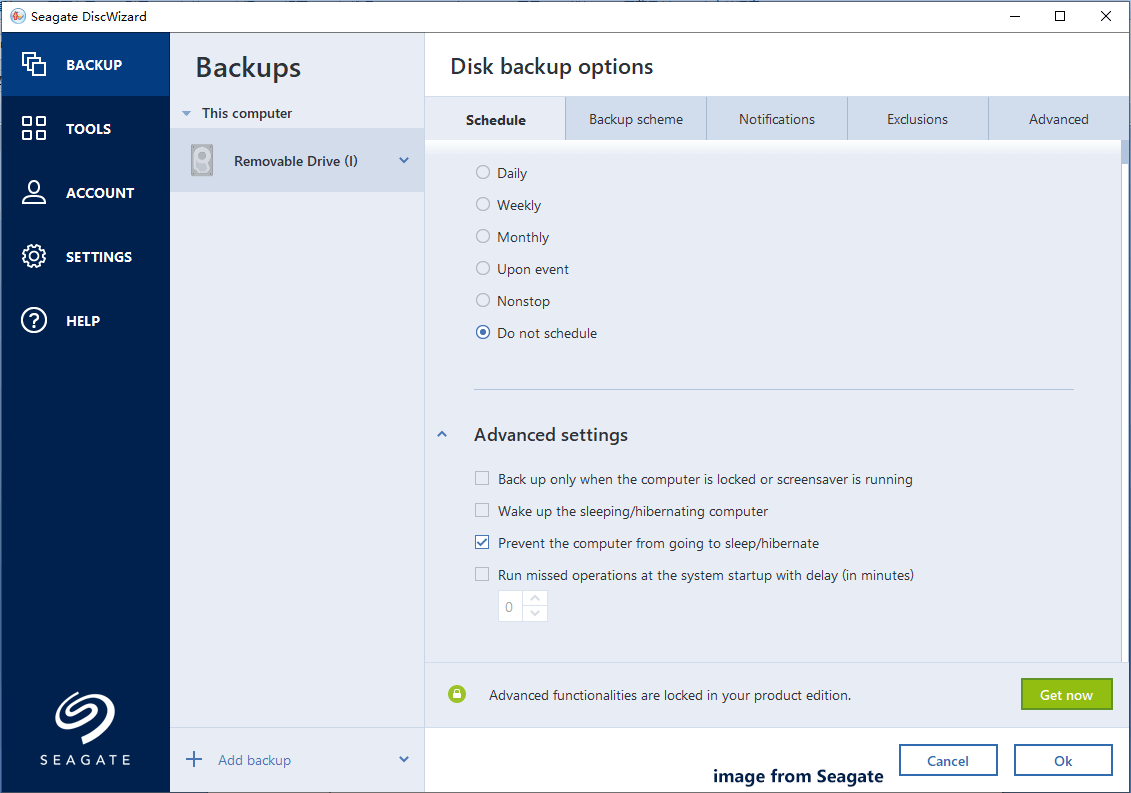The image size is (1131, 793).
Task: Switch to the Backup scheme tab
Action: [635, 118]
